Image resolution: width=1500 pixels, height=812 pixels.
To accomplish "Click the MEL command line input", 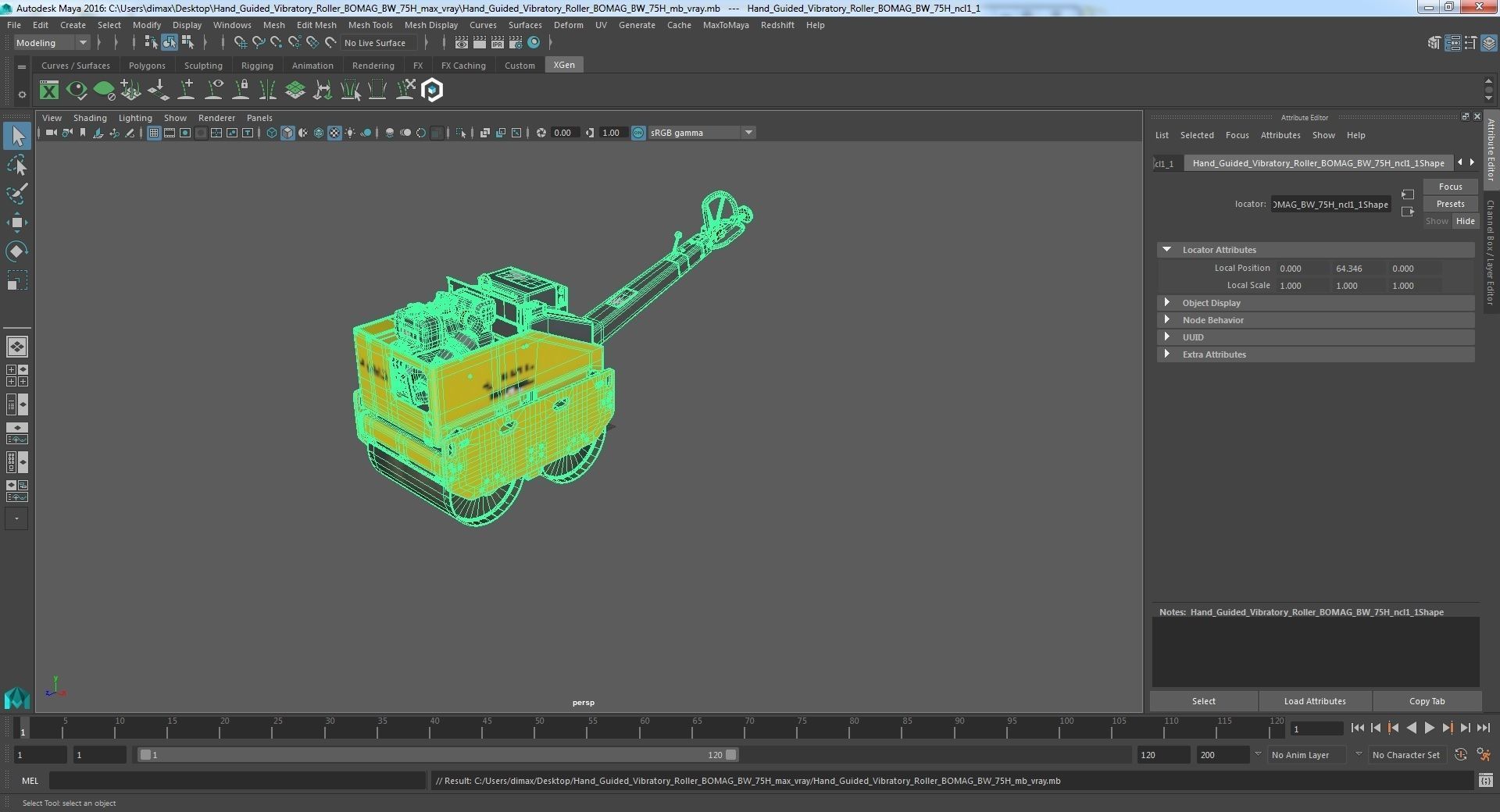I will point(237,781).
